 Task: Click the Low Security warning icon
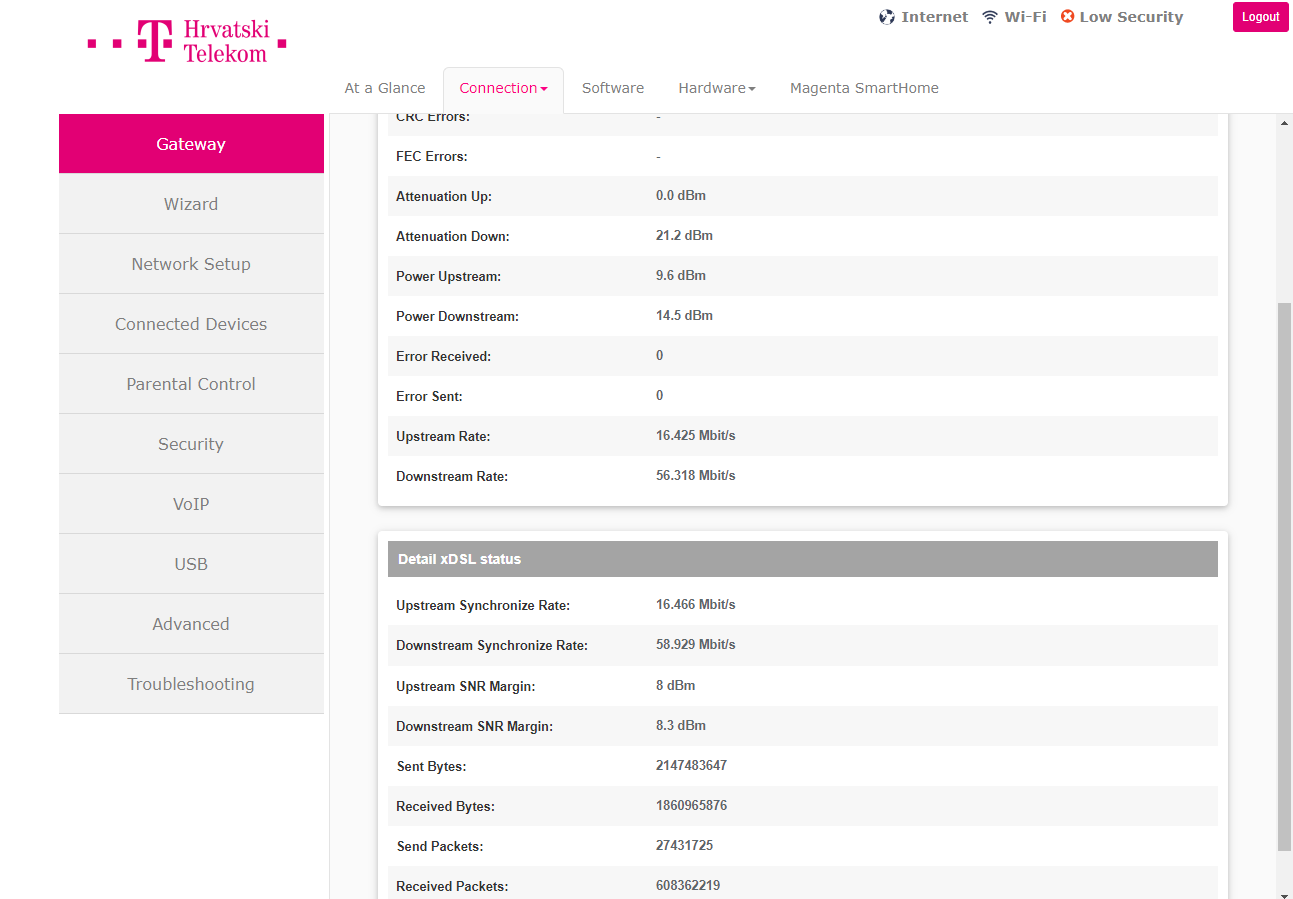coord(1067,17)
